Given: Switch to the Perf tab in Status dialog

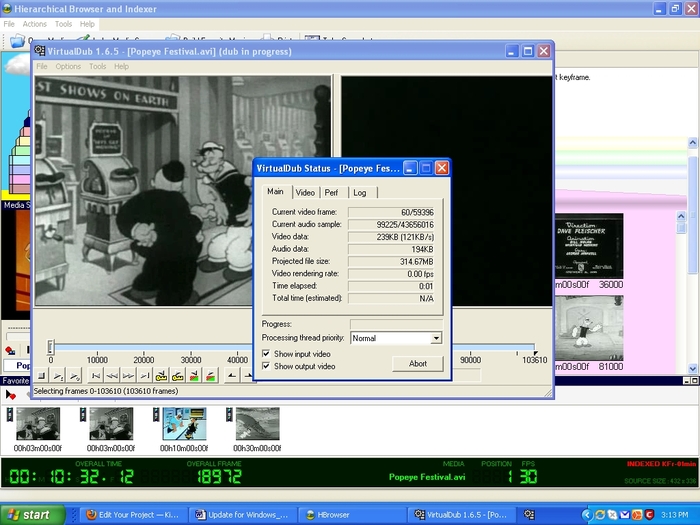Looking at the screenshot, I should click(x=331, y=192).
